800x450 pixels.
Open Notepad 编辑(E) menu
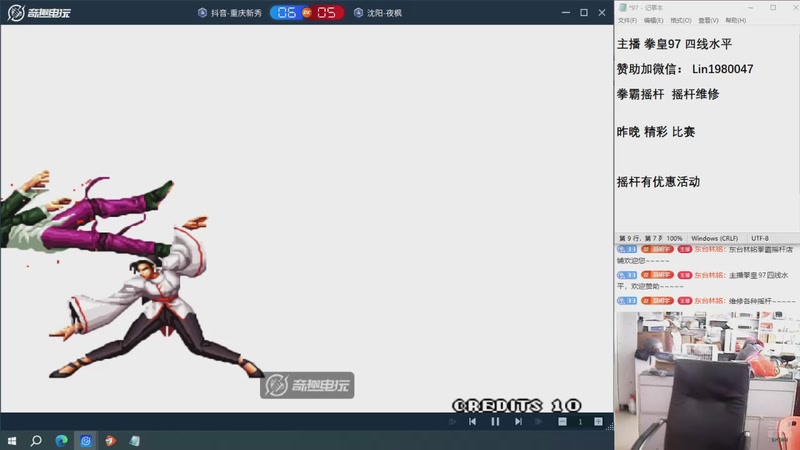coord(654,20)
